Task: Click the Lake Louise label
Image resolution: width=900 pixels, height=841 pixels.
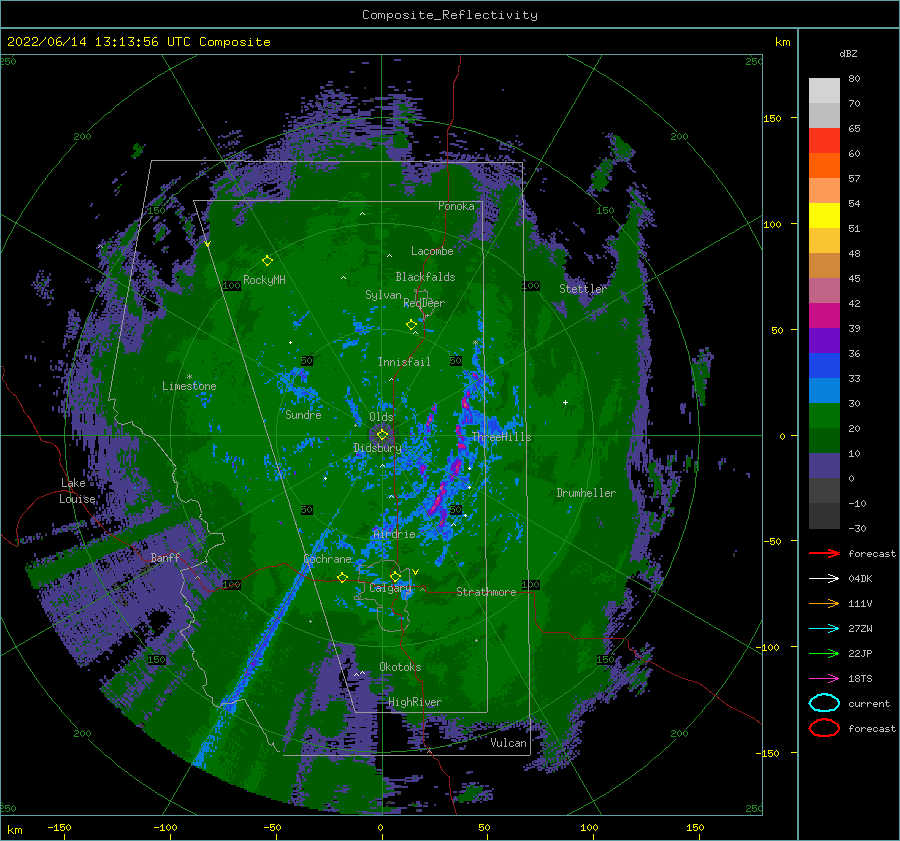Action: click(77, 491)
